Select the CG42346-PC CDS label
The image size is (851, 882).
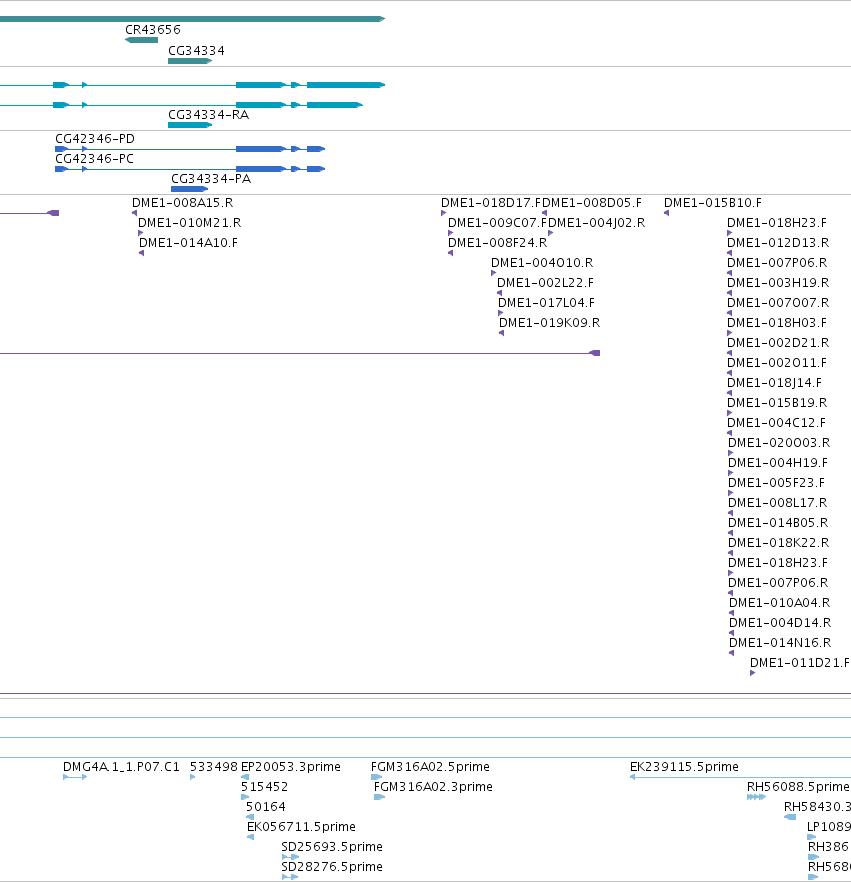click(94, 159)
